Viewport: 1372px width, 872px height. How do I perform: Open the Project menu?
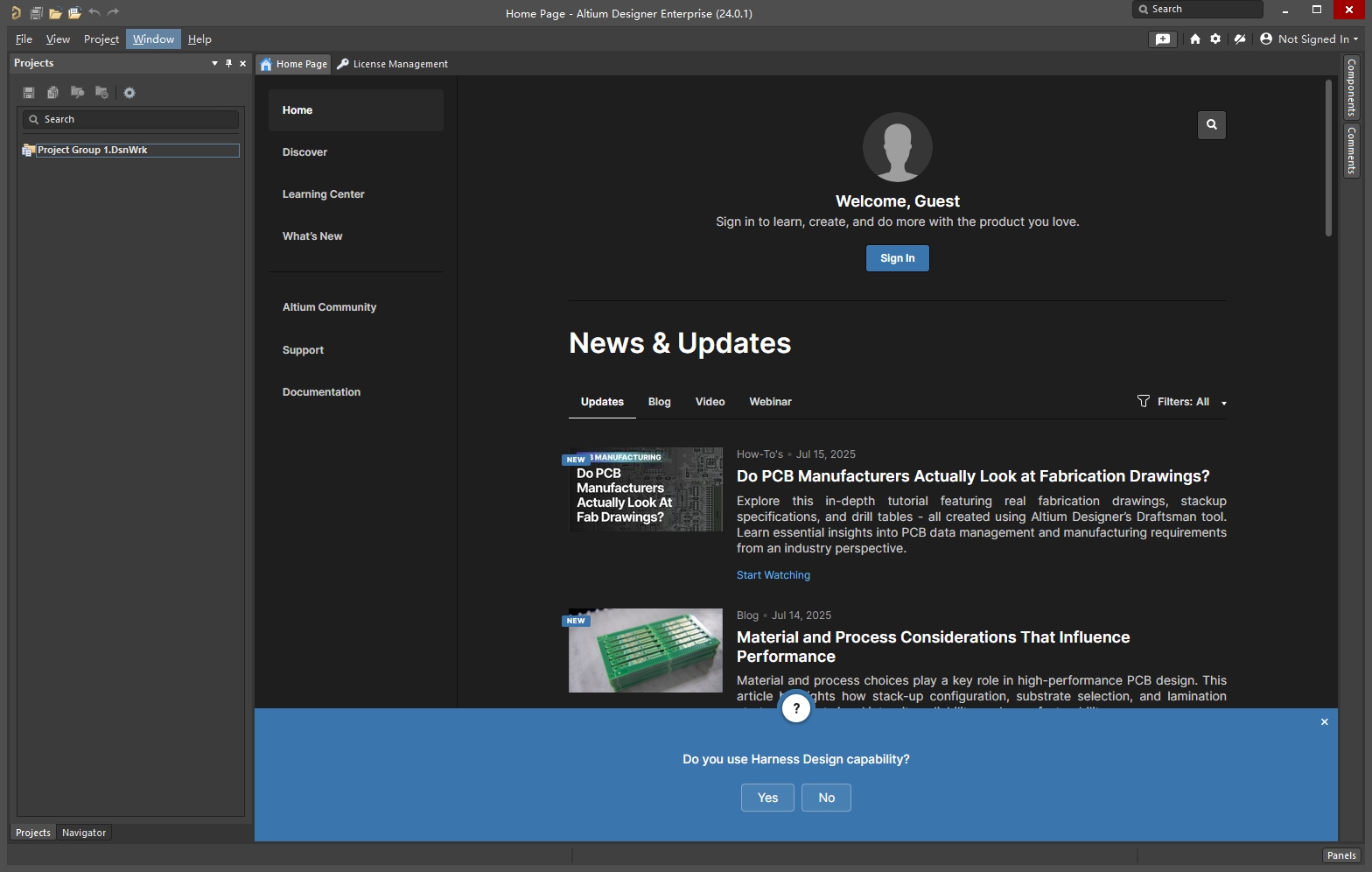(101, 39)
